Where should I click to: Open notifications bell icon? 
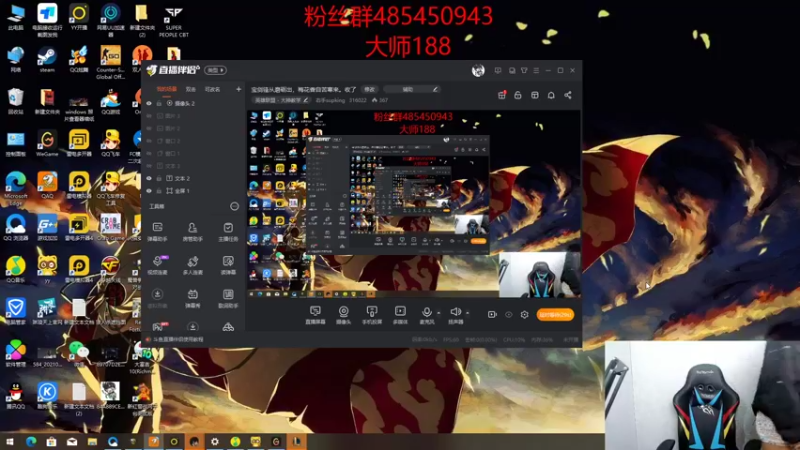pyautogui.click(x=551, y=95)
